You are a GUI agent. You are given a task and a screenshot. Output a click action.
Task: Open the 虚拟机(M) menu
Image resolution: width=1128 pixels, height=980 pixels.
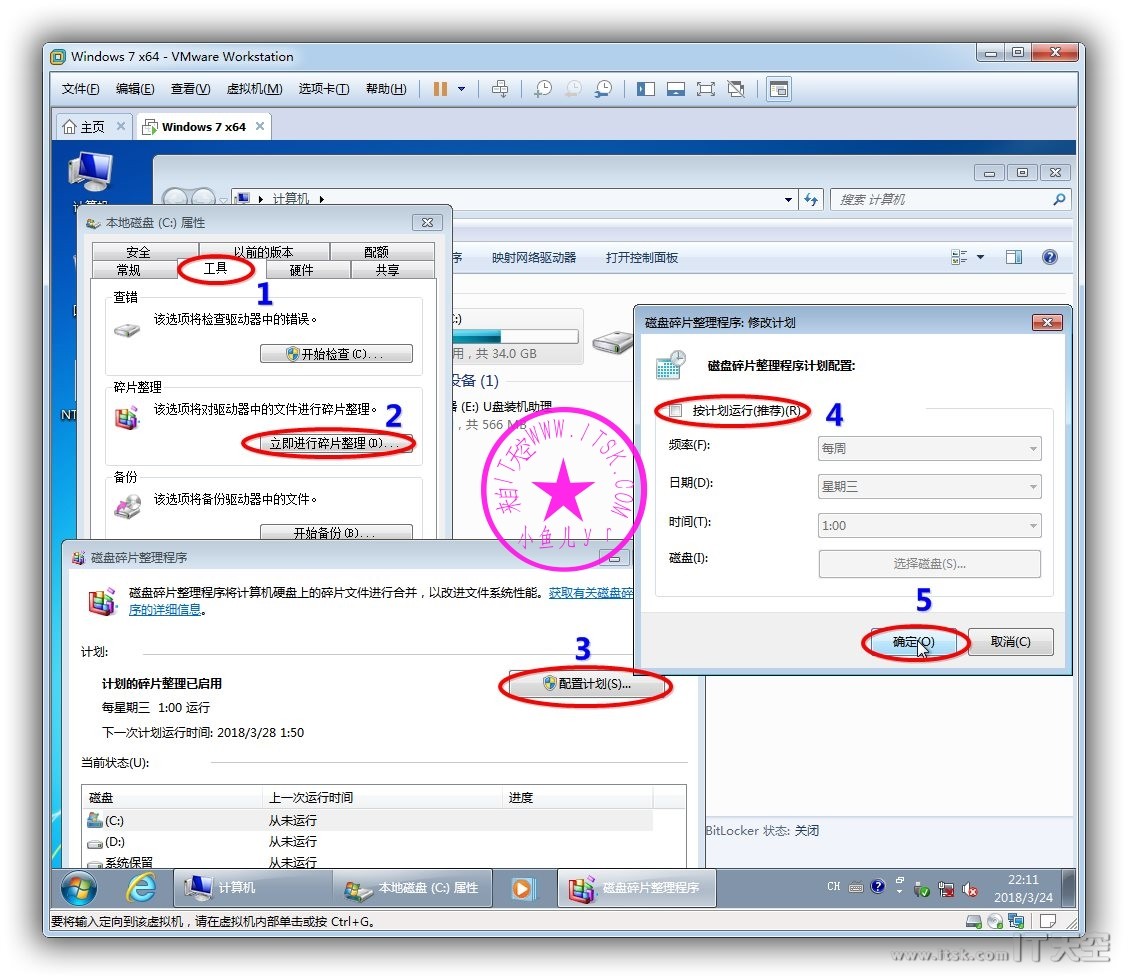(x=254, y=89)
